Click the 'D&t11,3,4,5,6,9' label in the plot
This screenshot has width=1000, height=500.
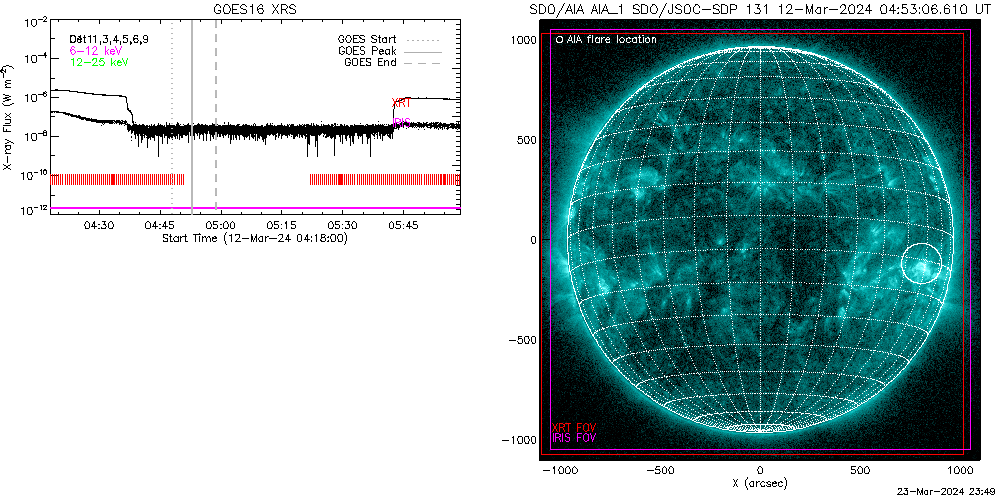coord(110,39)
